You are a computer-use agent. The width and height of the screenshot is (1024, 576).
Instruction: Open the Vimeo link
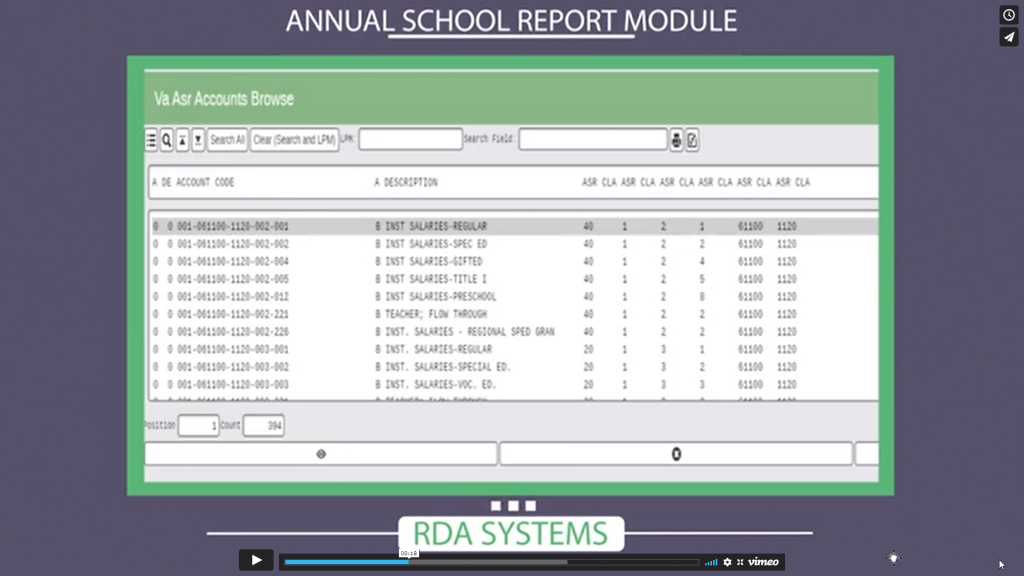[x=762, y=561]
